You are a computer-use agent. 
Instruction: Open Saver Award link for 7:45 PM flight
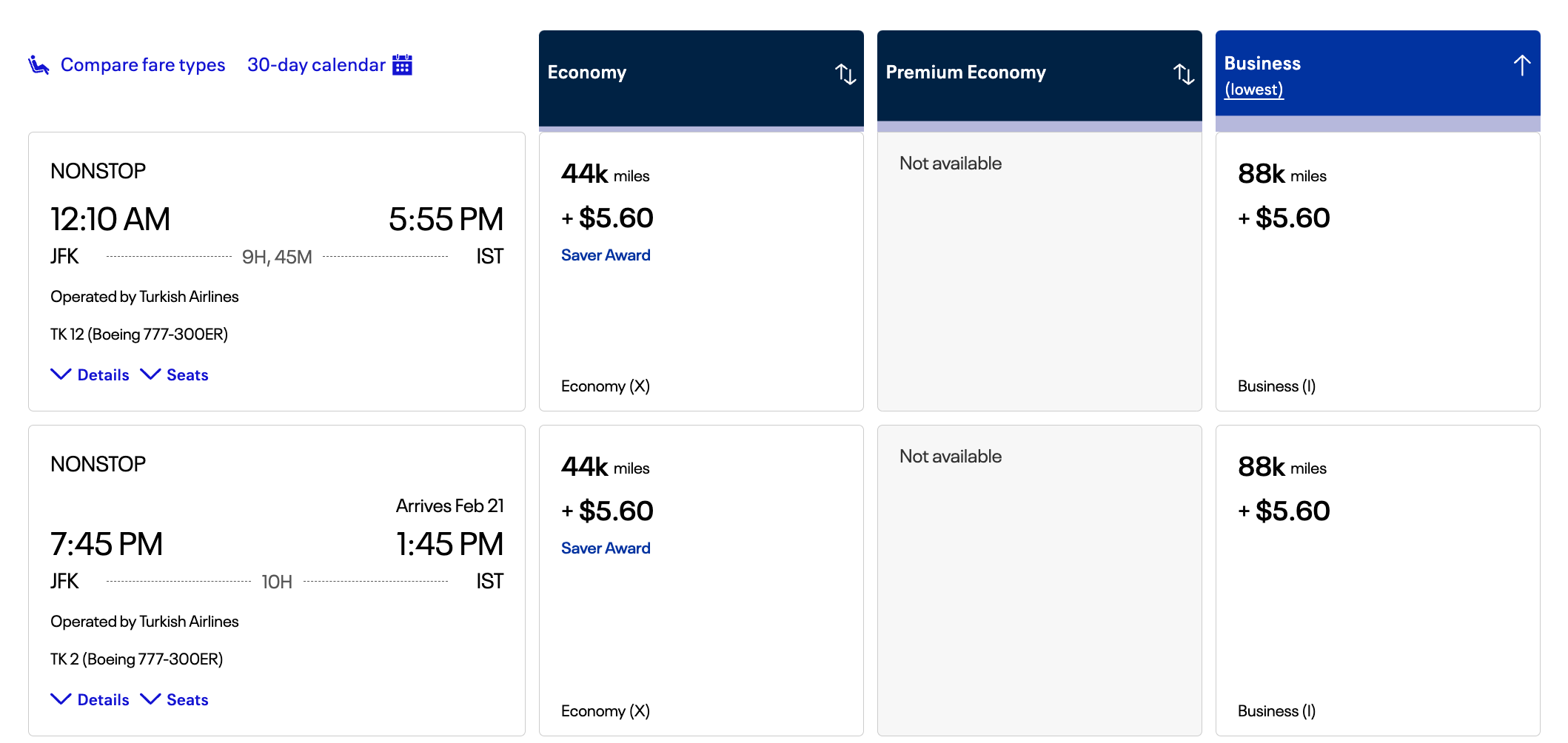click(x=606, y=548)
